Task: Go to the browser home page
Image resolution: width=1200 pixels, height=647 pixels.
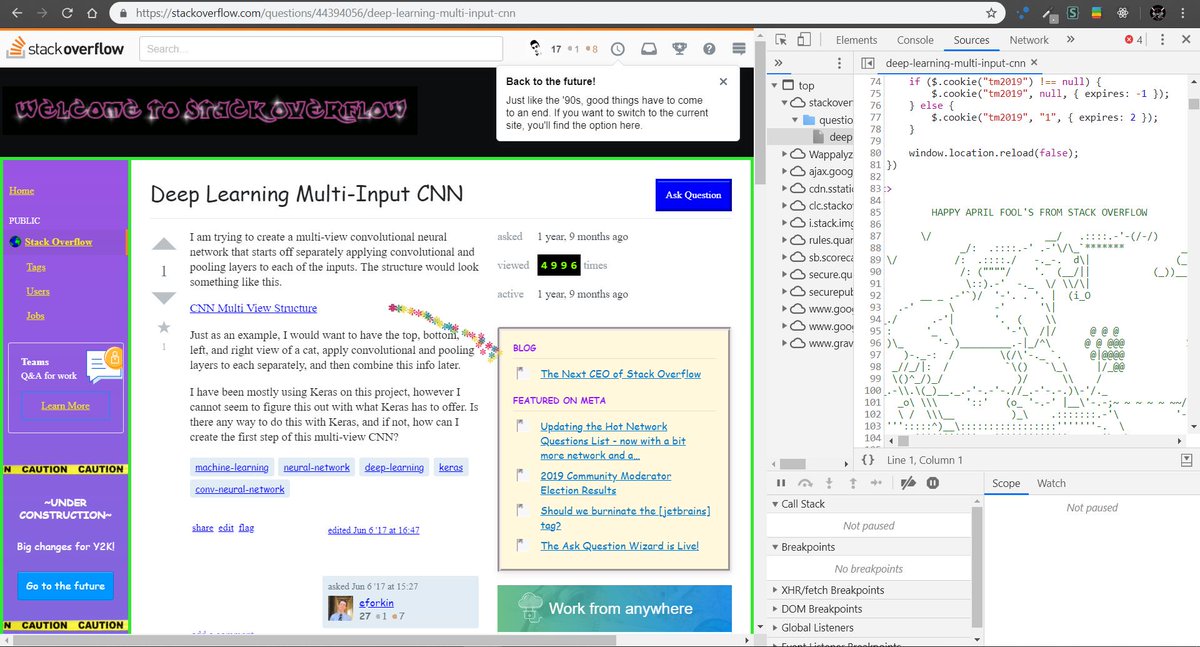Action: point(91,14)
